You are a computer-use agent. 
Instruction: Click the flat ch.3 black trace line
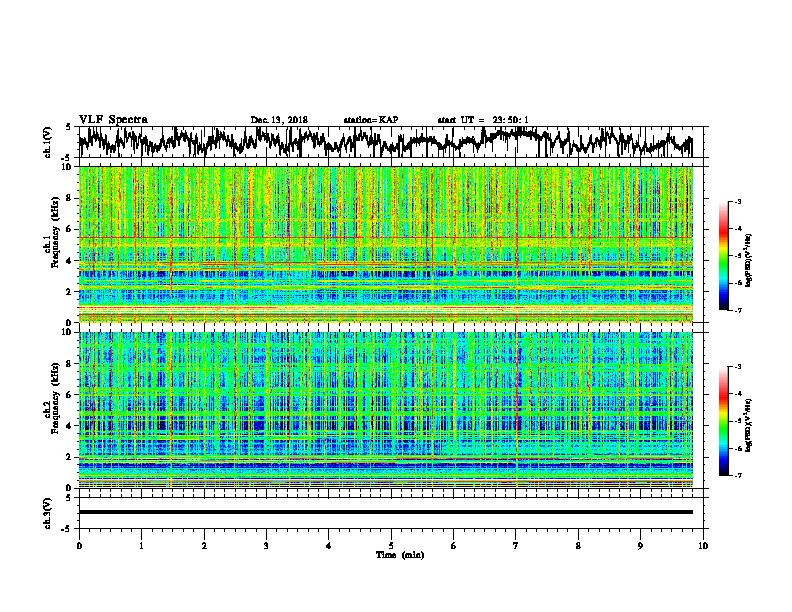(x=385, y=512)
